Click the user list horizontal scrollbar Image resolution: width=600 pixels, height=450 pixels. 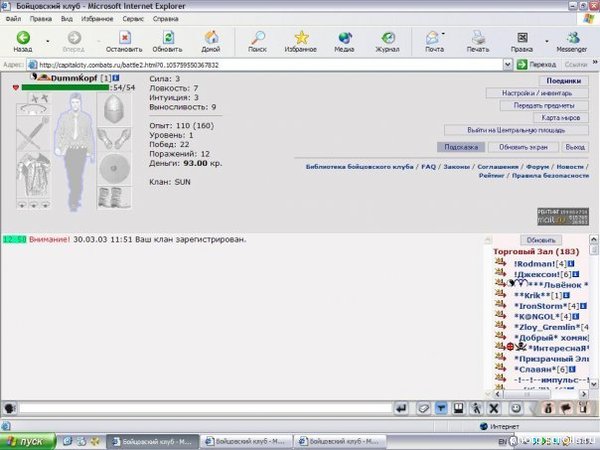[x=541, y=394]
